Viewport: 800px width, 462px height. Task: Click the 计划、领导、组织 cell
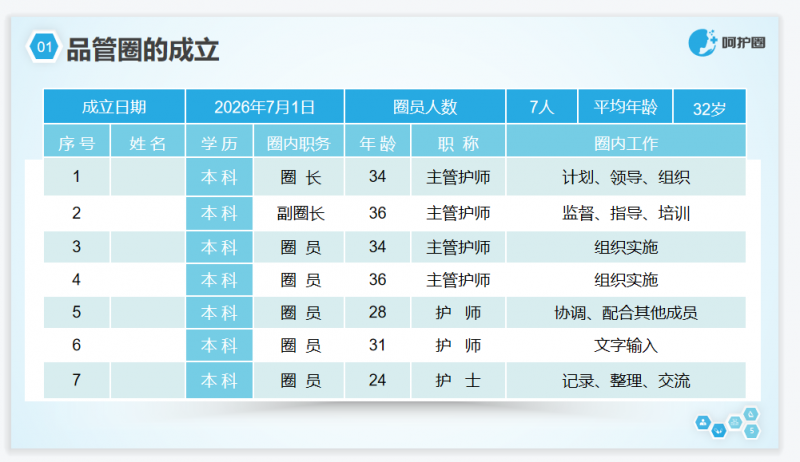click(x=626, y=176)
